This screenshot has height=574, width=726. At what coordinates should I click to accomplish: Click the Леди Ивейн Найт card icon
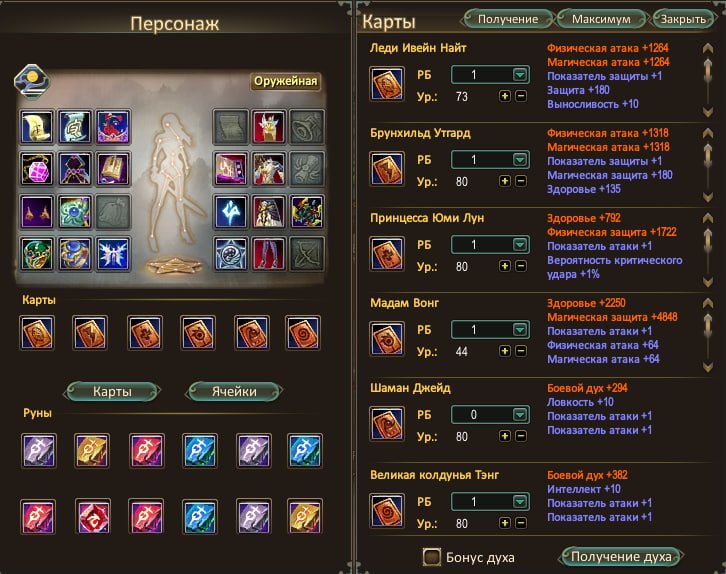(x=387, y=84)
